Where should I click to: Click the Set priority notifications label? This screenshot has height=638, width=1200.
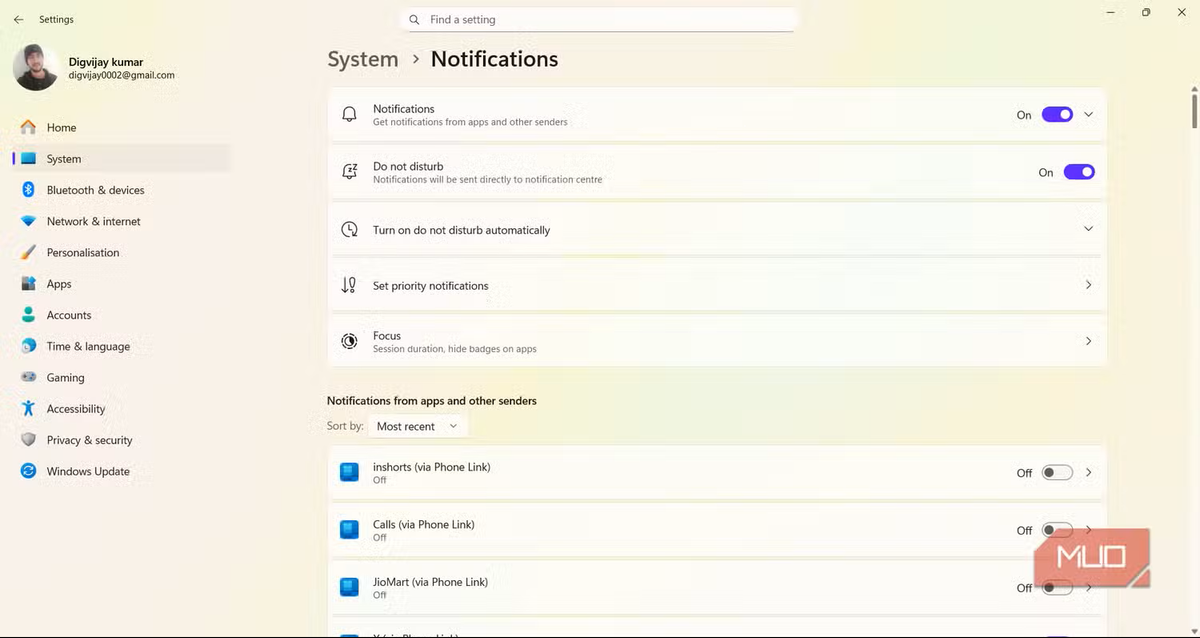[431, 286]
